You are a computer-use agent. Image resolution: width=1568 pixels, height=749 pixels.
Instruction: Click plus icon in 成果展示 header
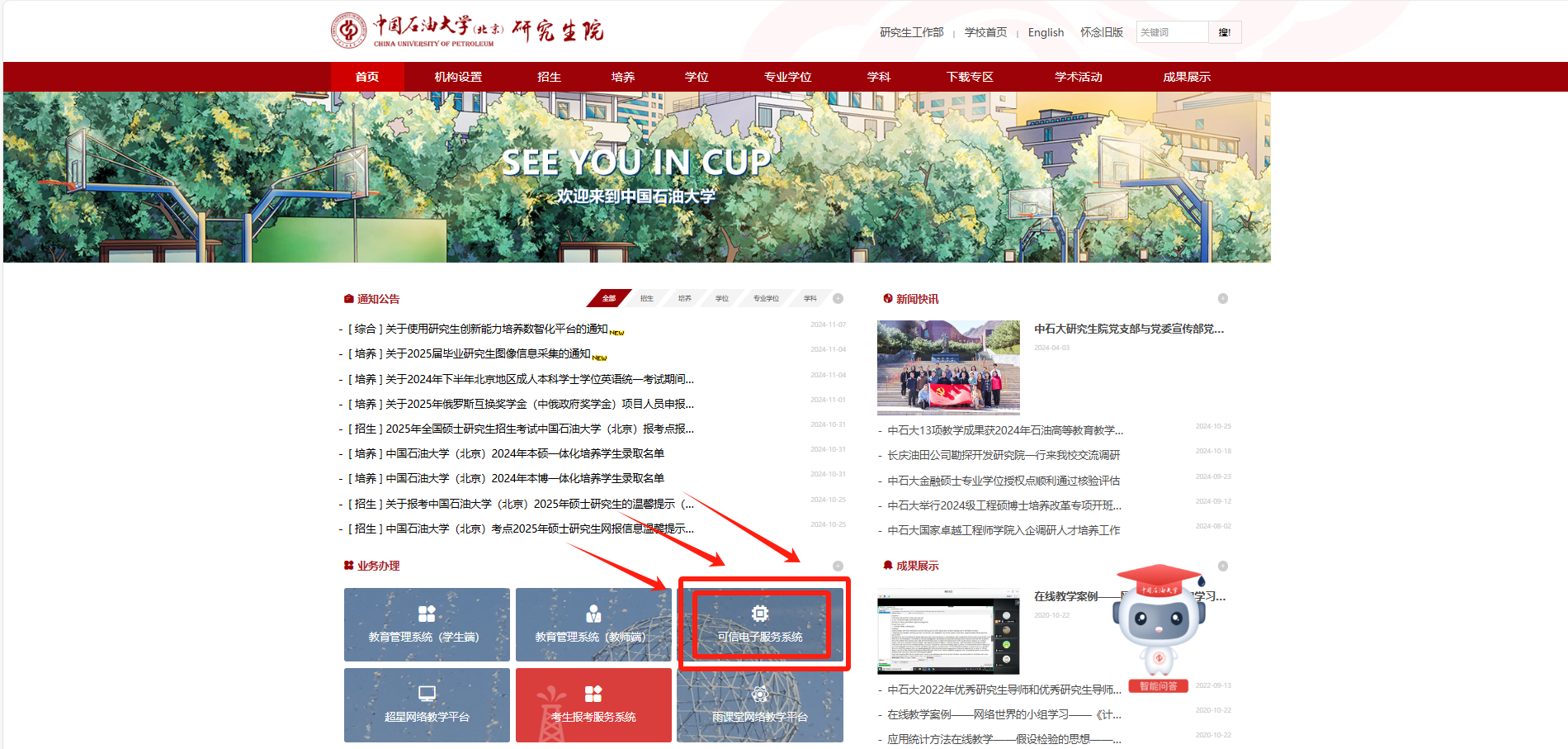click(x=1223, y=566)
